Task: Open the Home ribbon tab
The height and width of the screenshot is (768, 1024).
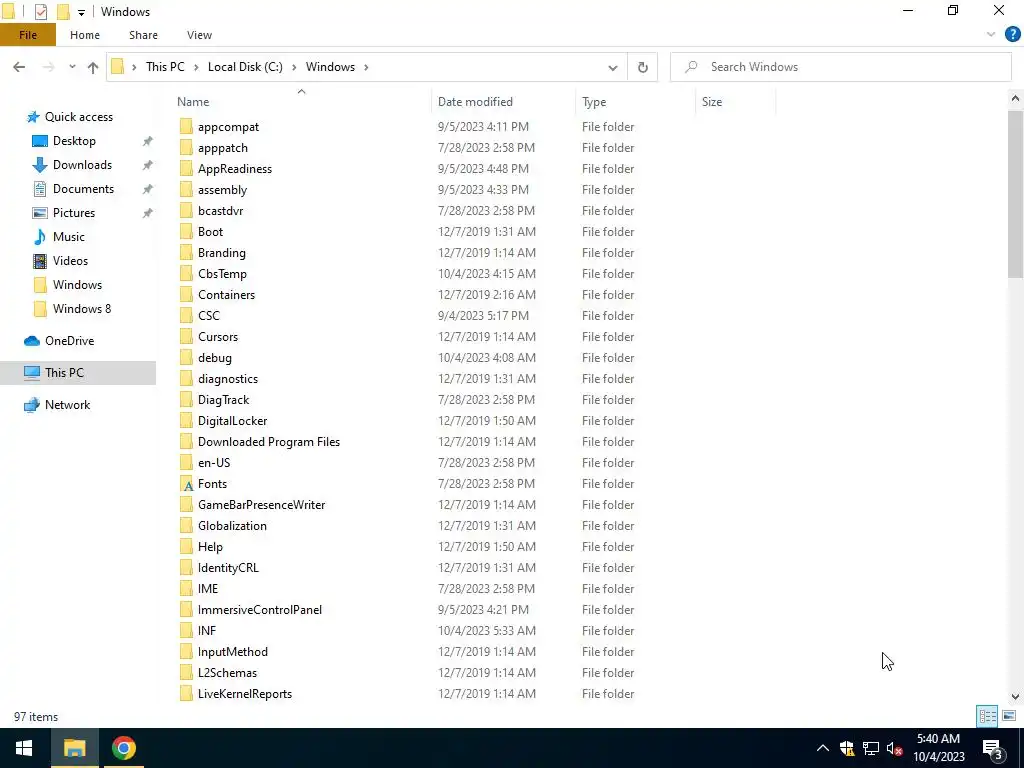Action: tap(85, 35)
